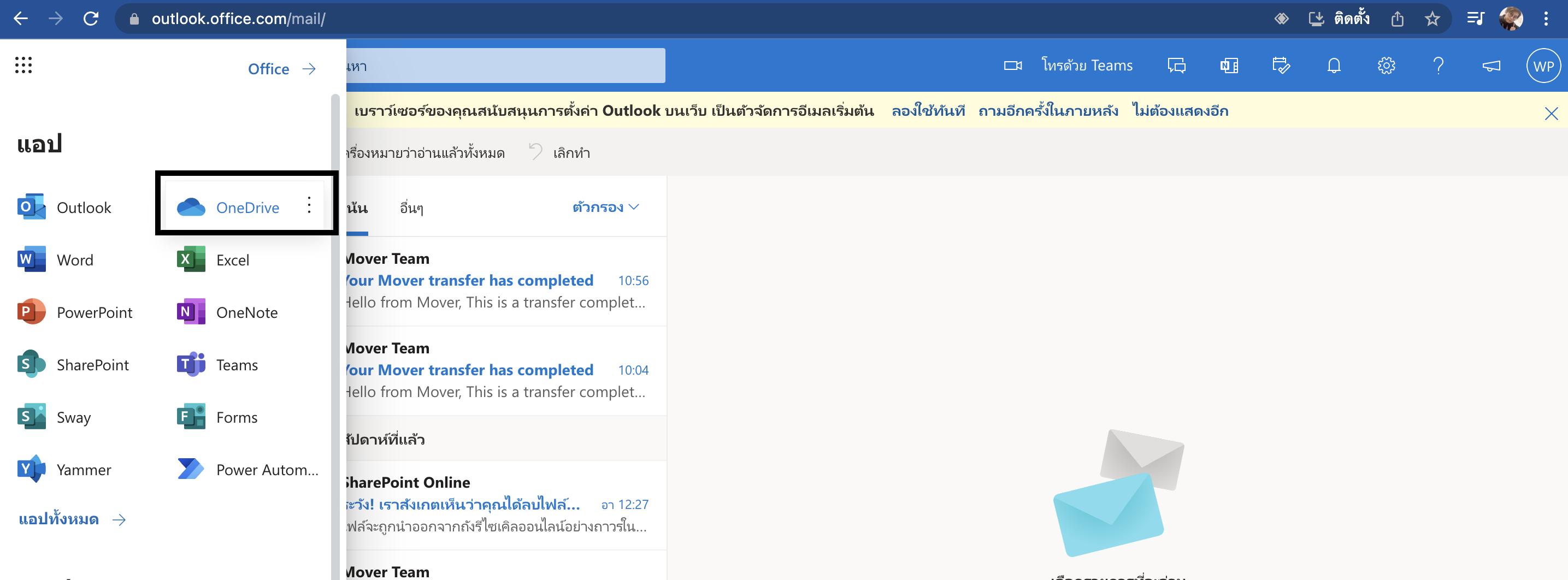Launch Yammer from the app list

click(x=64, y=469)
